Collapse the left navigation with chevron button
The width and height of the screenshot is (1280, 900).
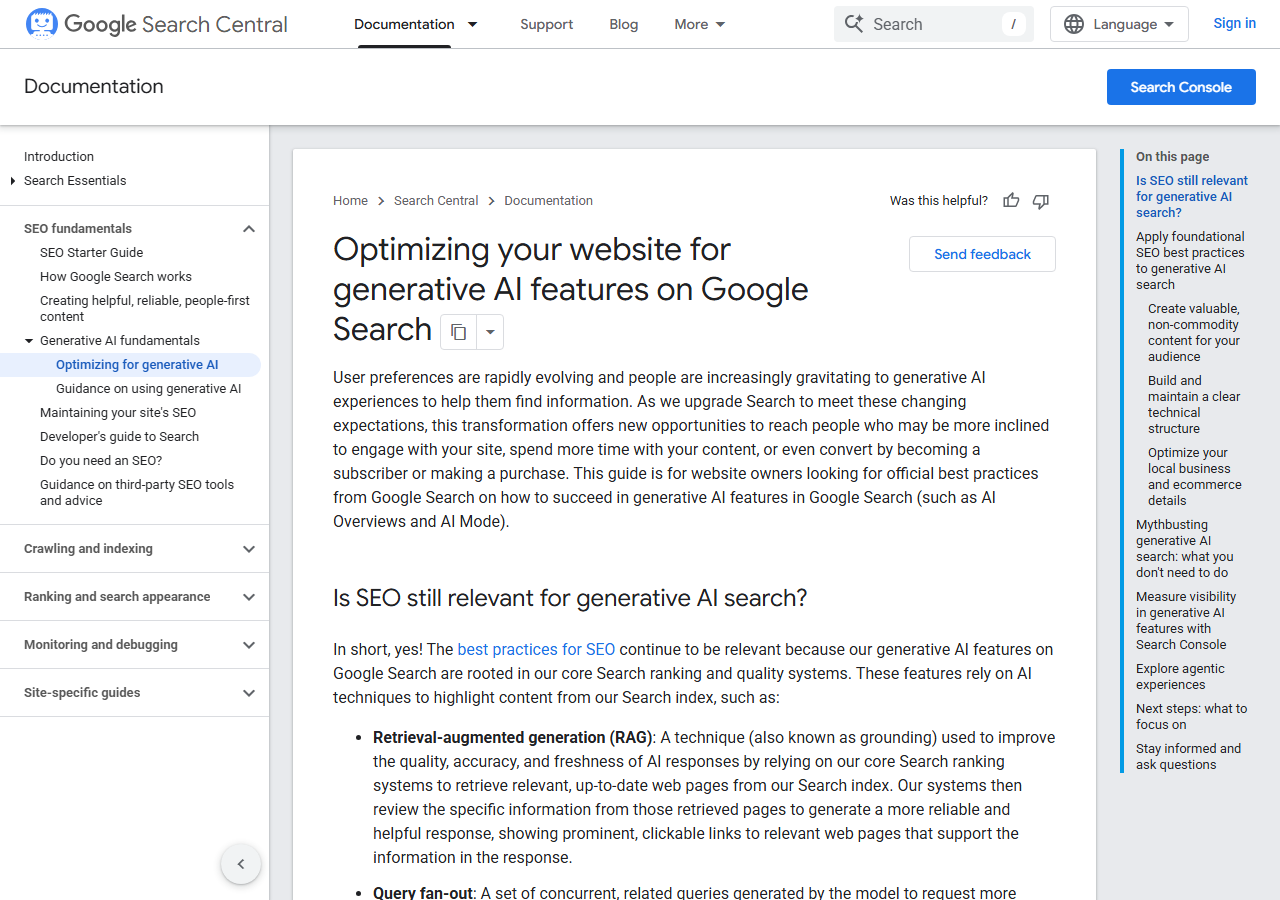coord(241,864)
